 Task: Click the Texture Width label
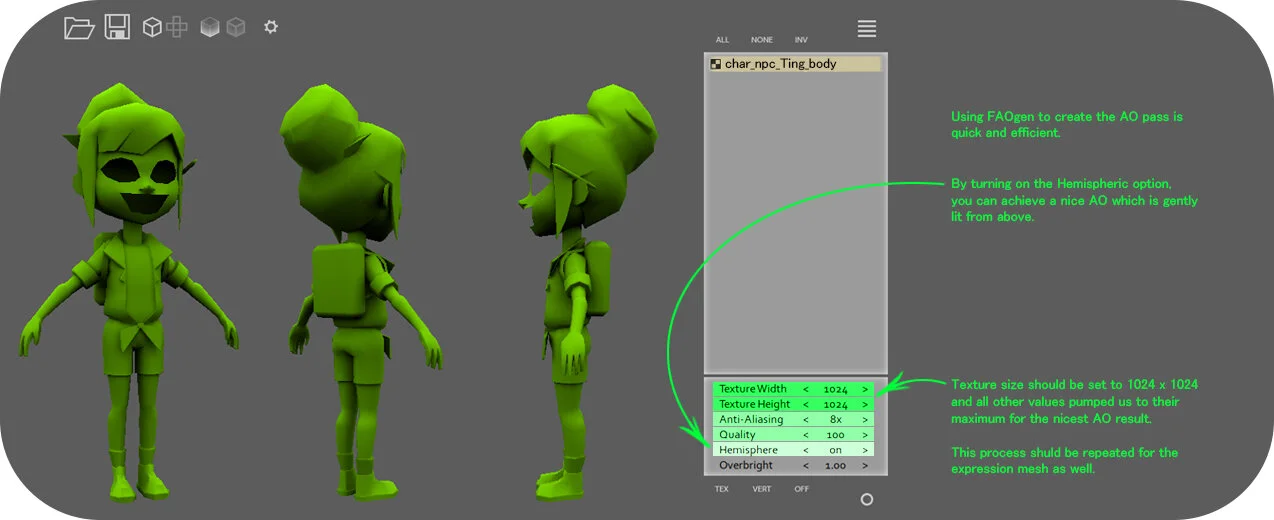pyautogui.click(x=752, y=389)
